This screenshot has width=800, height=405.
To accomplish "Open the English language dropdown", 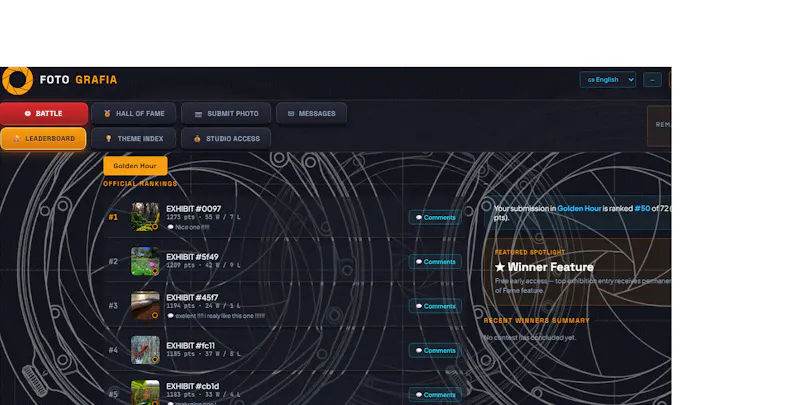I will [608, 80].
